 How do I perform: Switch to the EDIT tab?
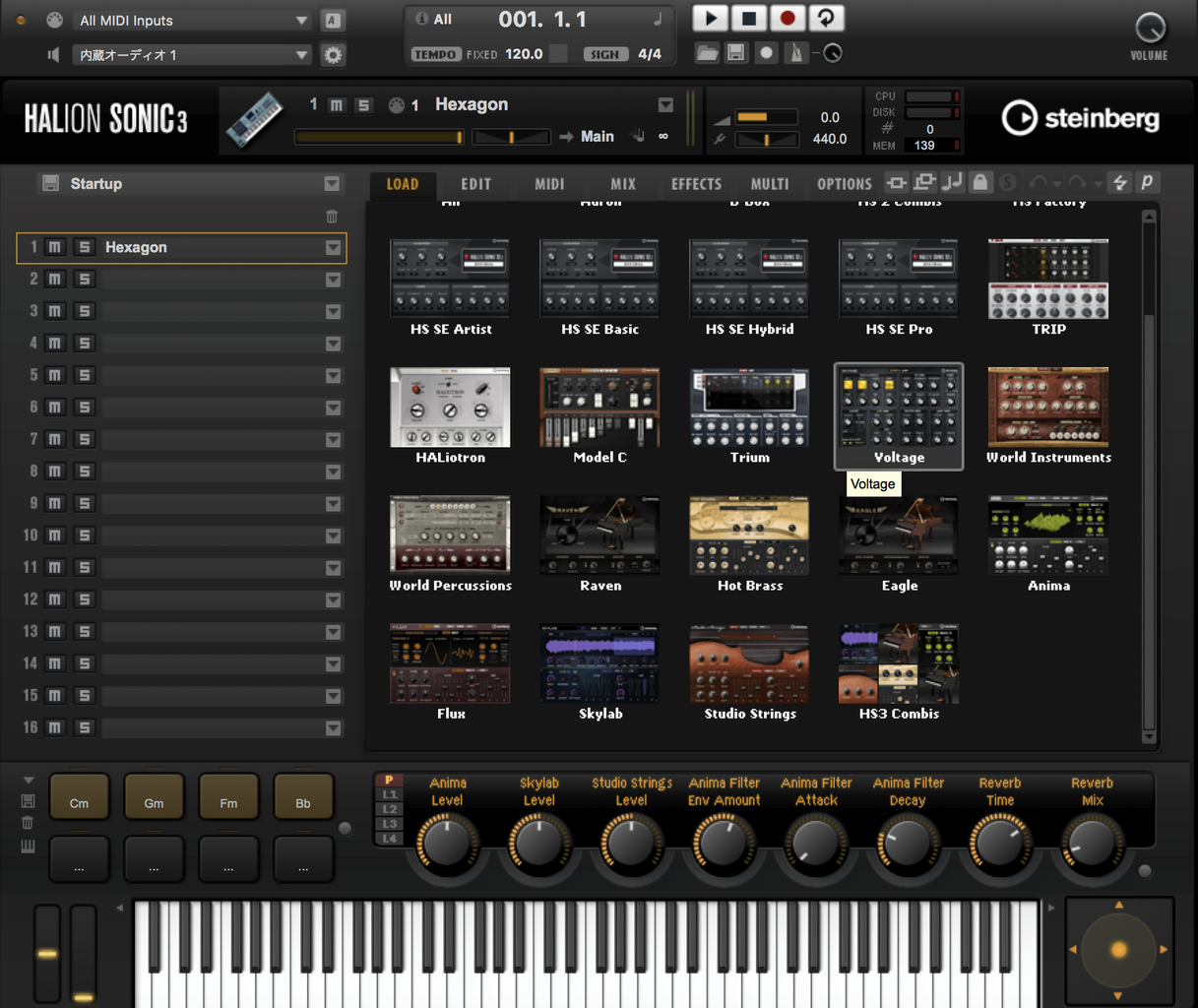(x=475, y=184)
